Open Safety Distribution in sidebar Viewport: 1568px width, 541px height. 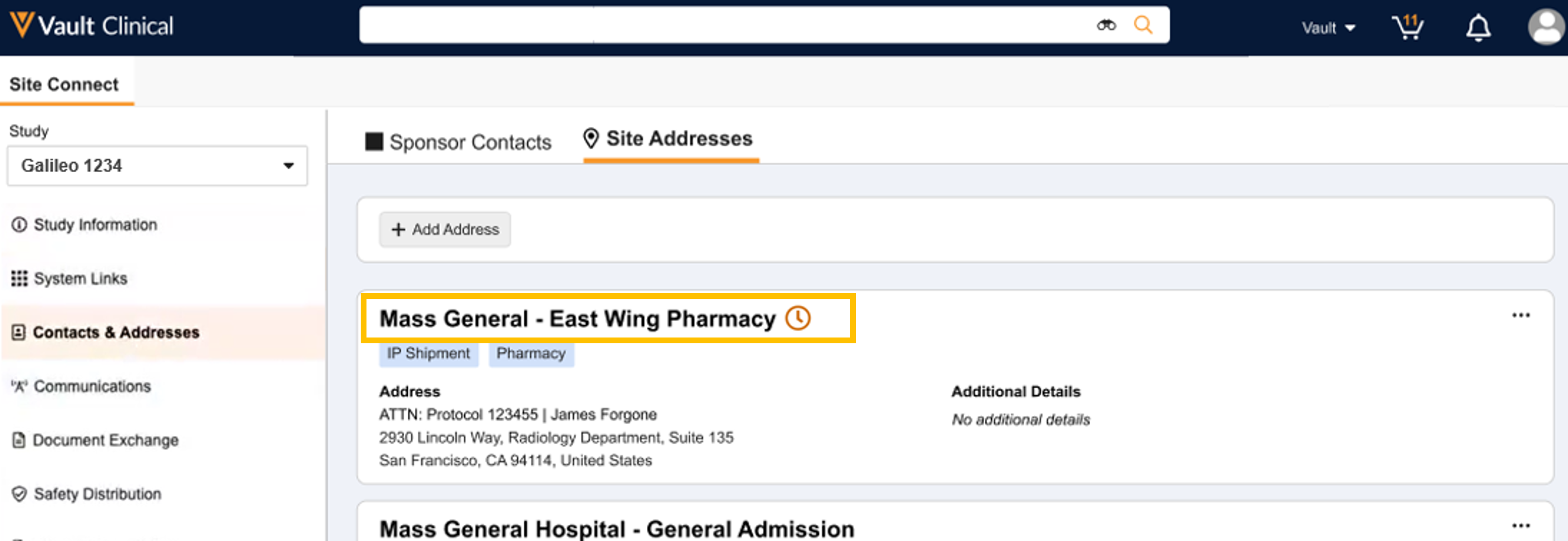97,494
